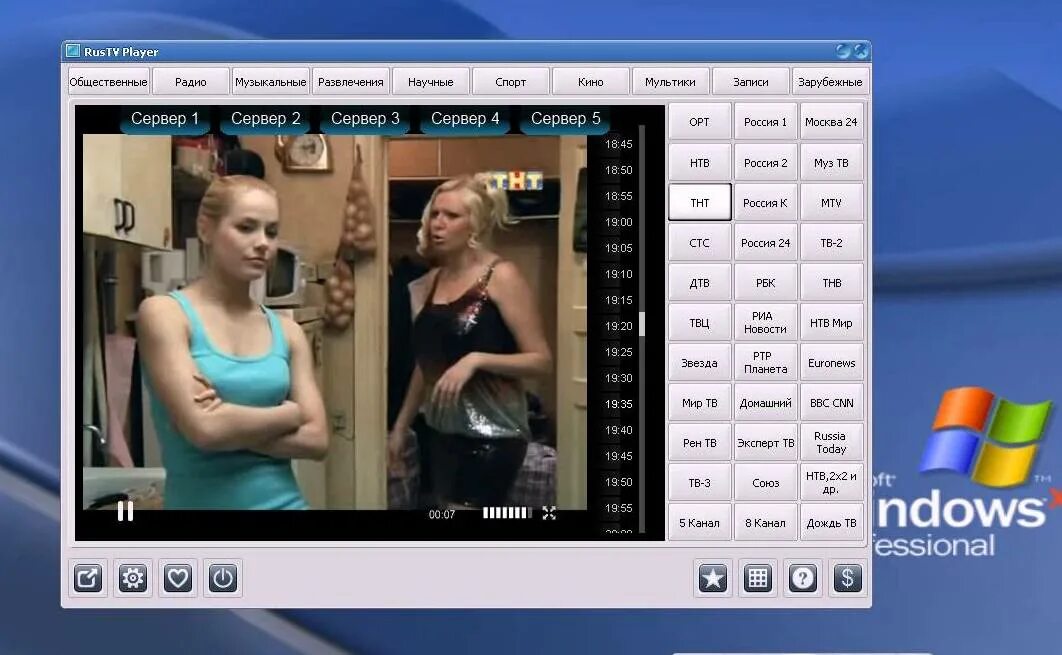Choose the Муз ТВ channel
This screenshot has height=655, width=1062.
(831, 163)
